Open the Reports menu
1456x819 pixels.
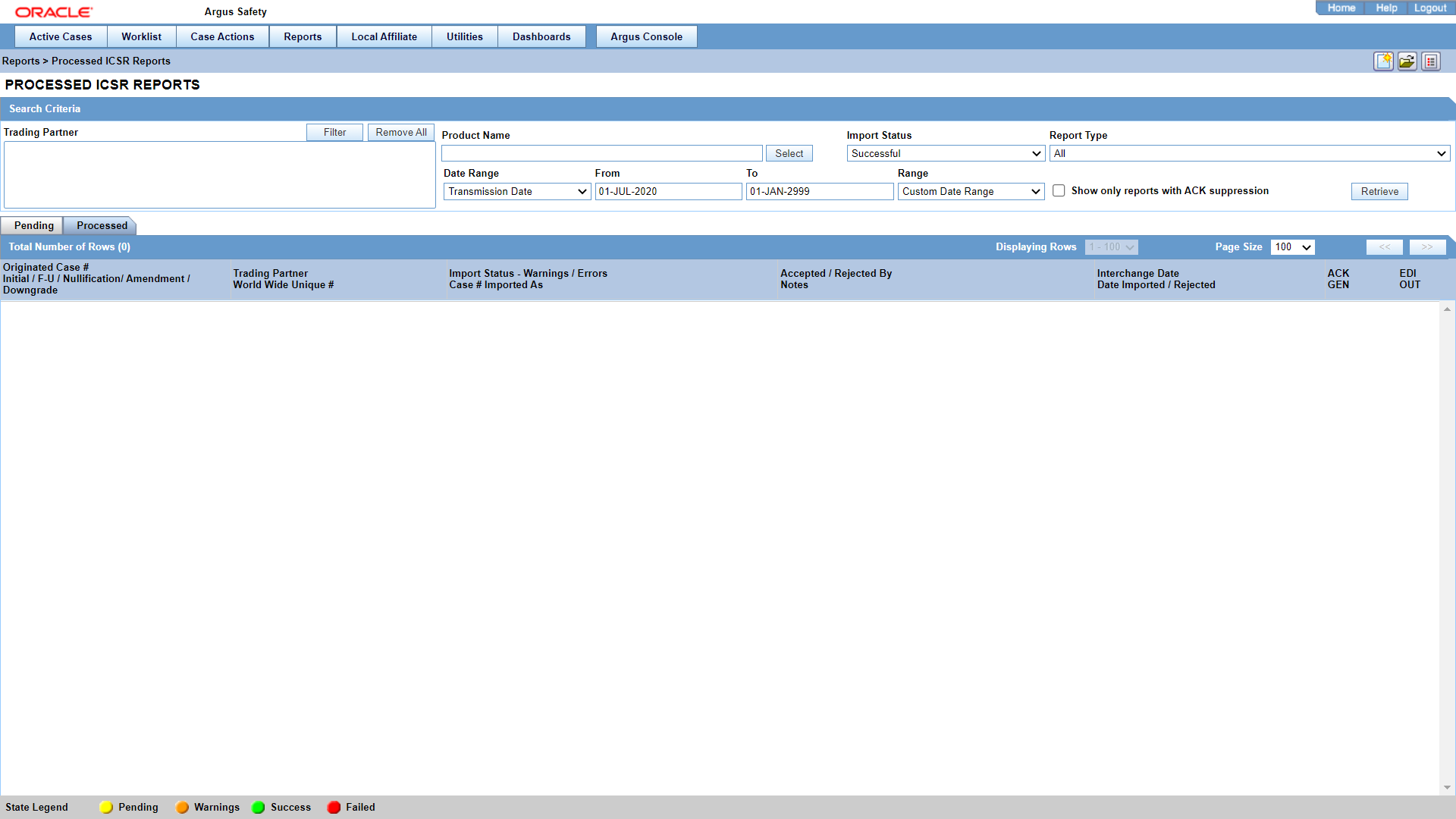(303, 36)
